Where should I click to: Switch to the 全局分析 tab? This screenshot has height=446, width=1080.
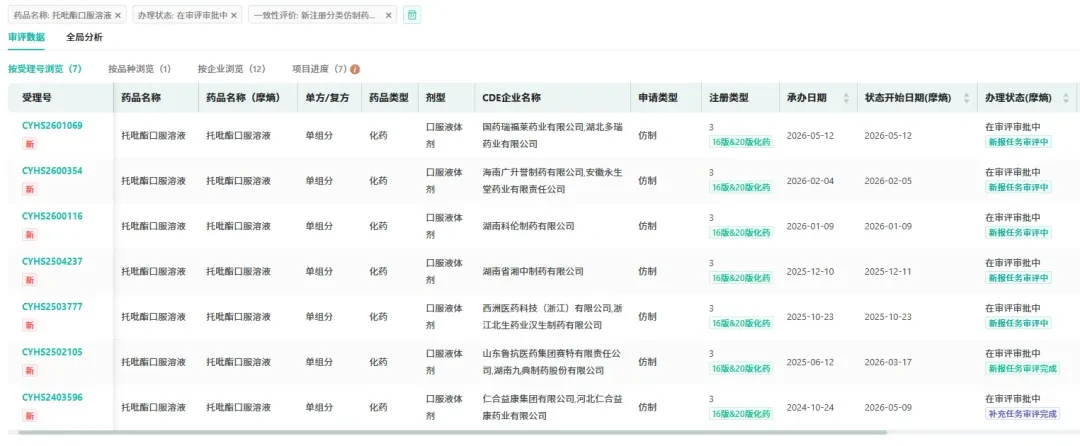(85, 37)
